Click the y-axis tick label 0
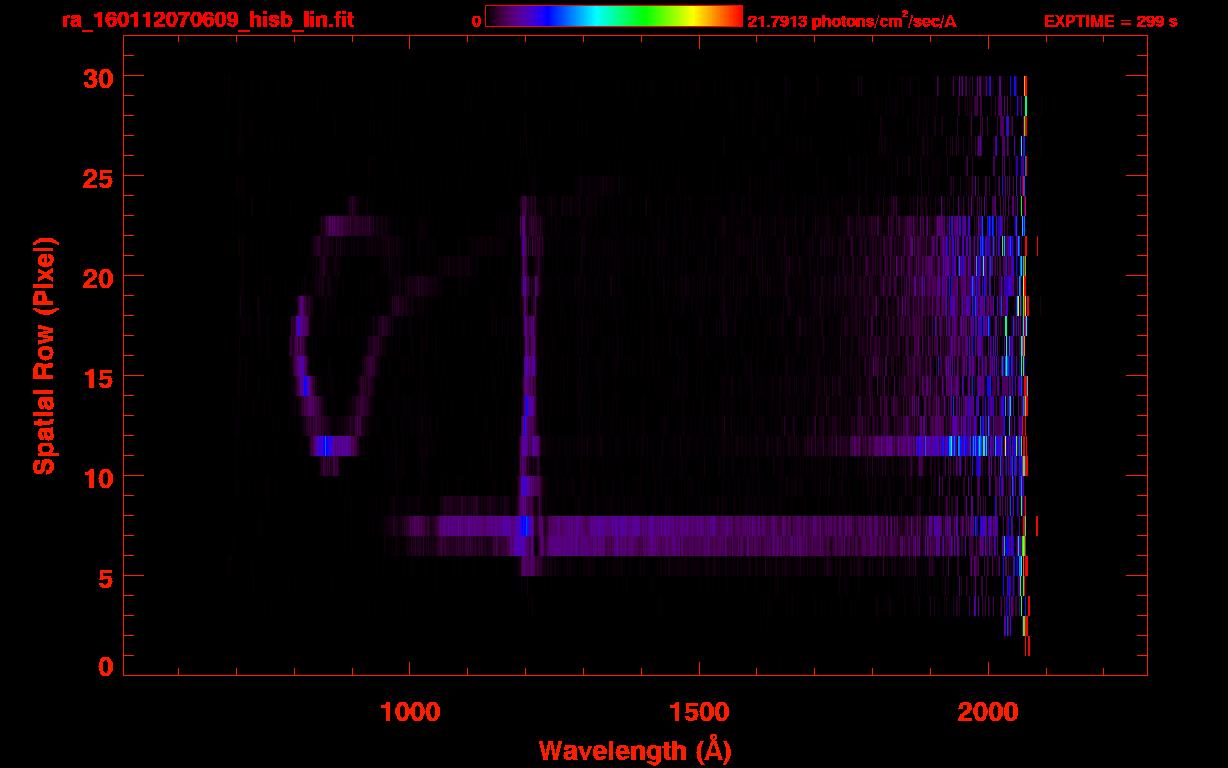Screen dimensions: 1228x768 pos(105,666)
